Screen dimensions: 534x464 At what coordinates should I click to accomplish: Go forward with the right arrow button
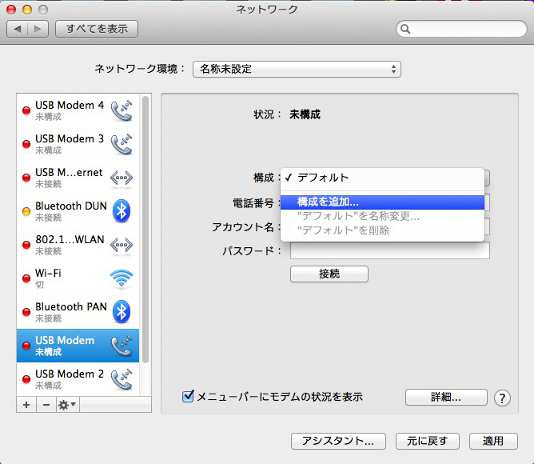point(38,29)
